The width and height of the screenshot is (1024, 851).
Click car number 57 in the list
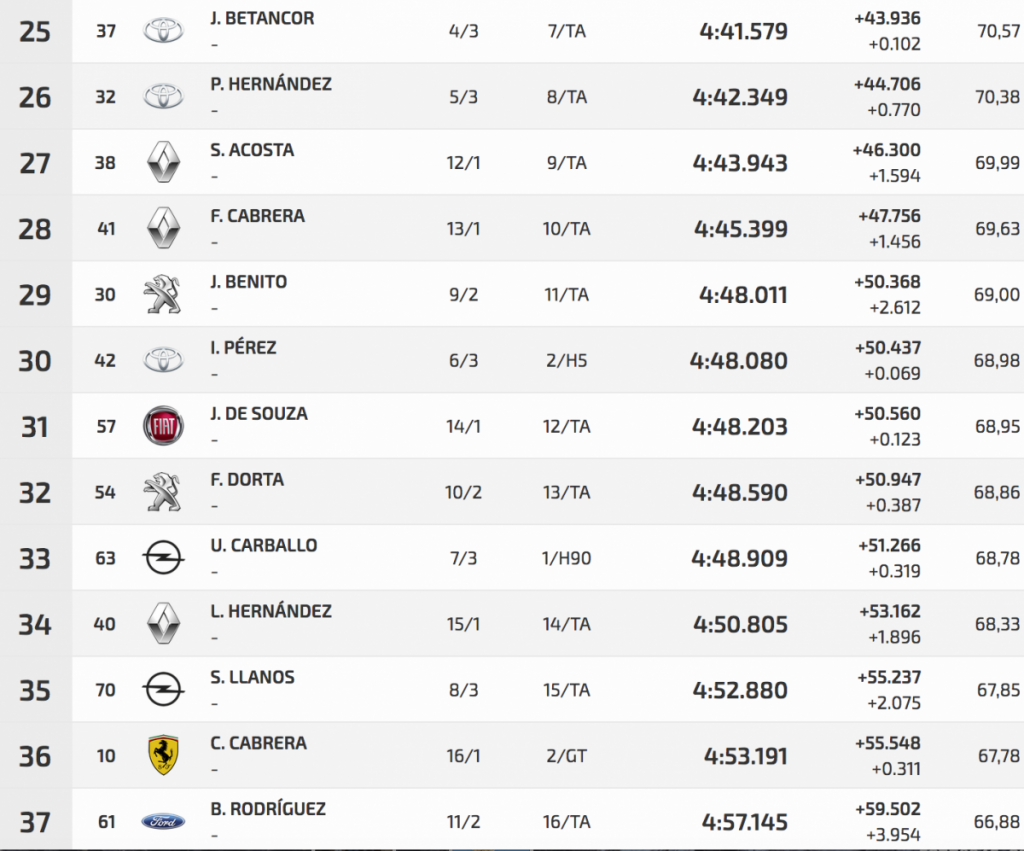click(x=106, y=426)
